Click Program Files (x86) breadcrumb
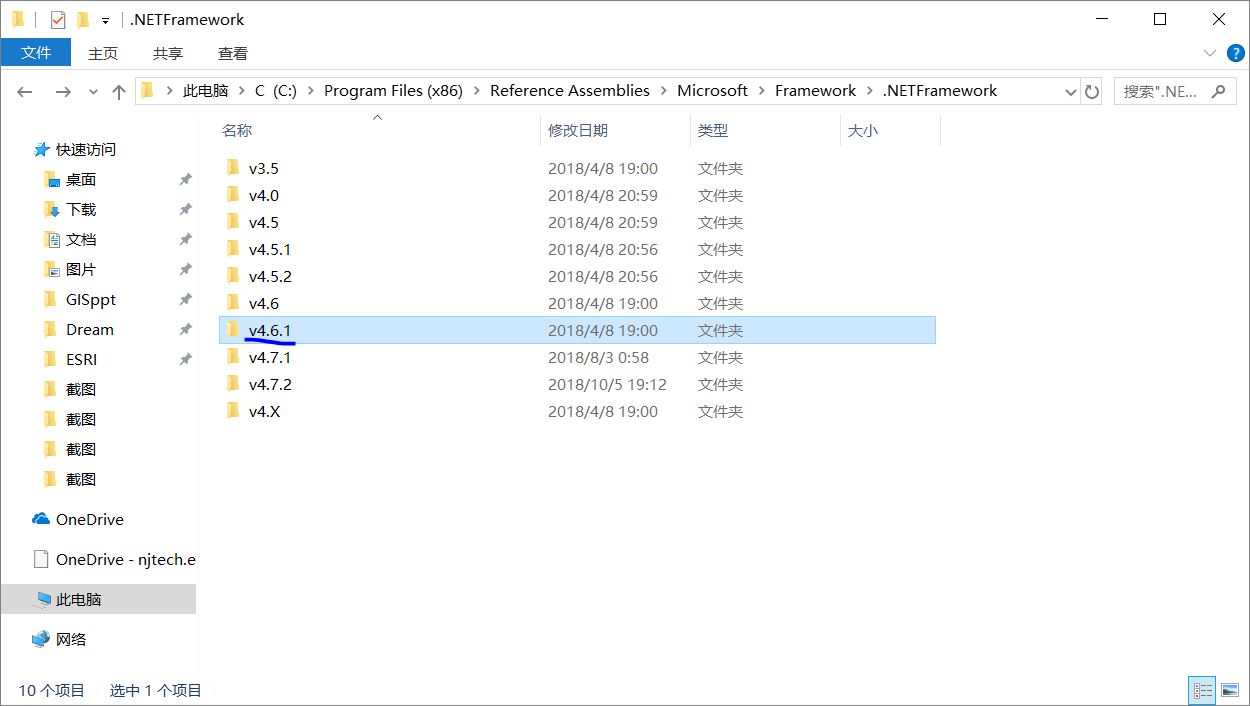This screenshot has height=706, width=1250. [393, 90]
